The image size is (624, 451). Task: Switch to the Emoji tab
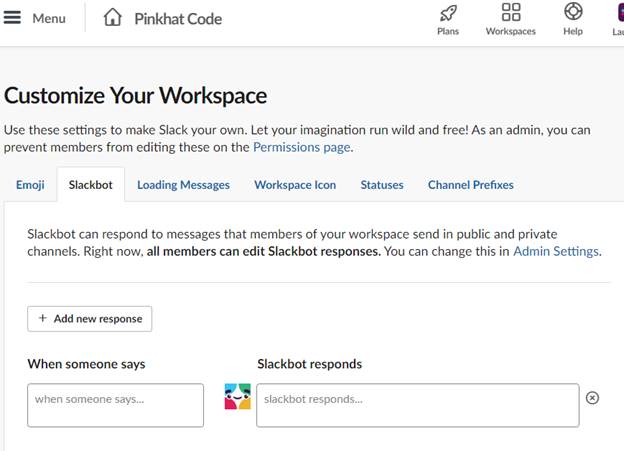coord(30,185)
